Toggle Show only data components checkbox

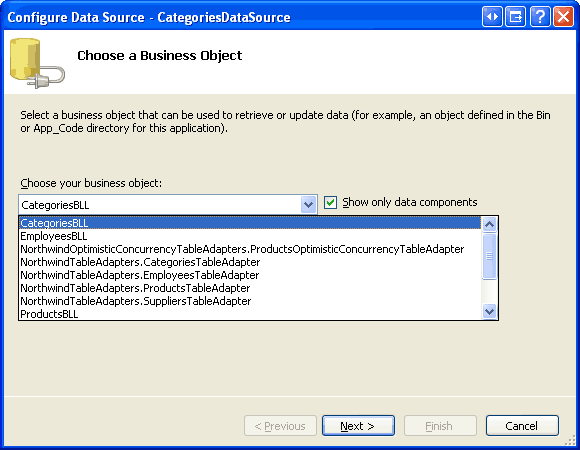[x=330, y=203]
